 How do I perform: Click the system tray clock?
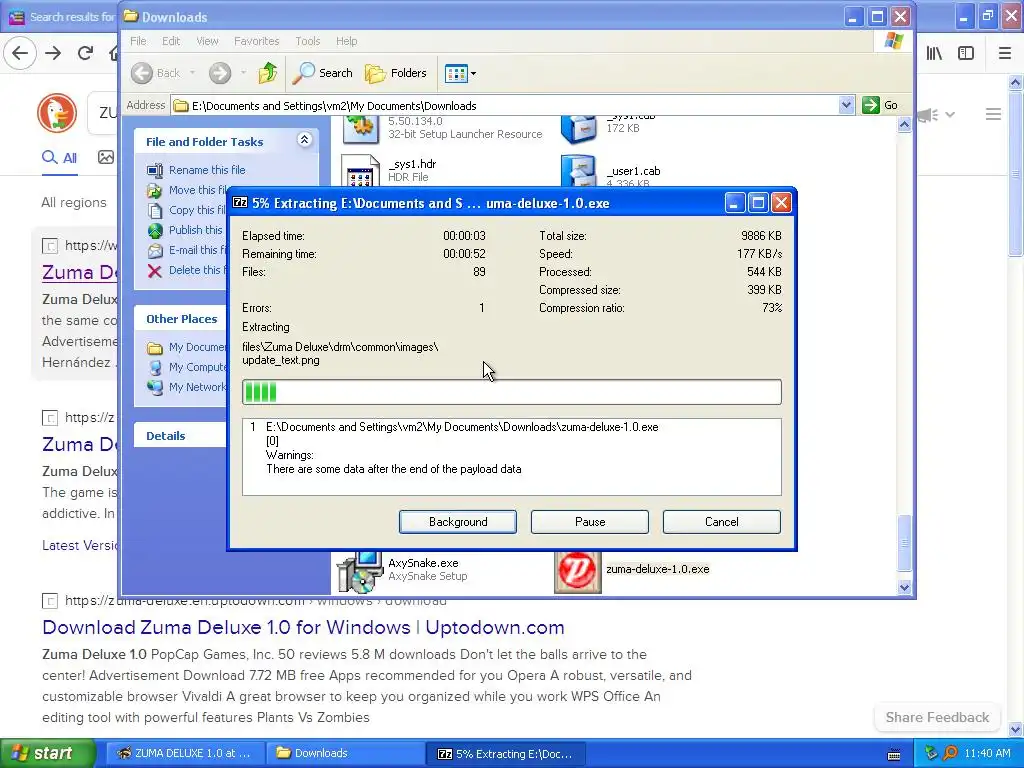pyautogui.click(x=987, y=753)
